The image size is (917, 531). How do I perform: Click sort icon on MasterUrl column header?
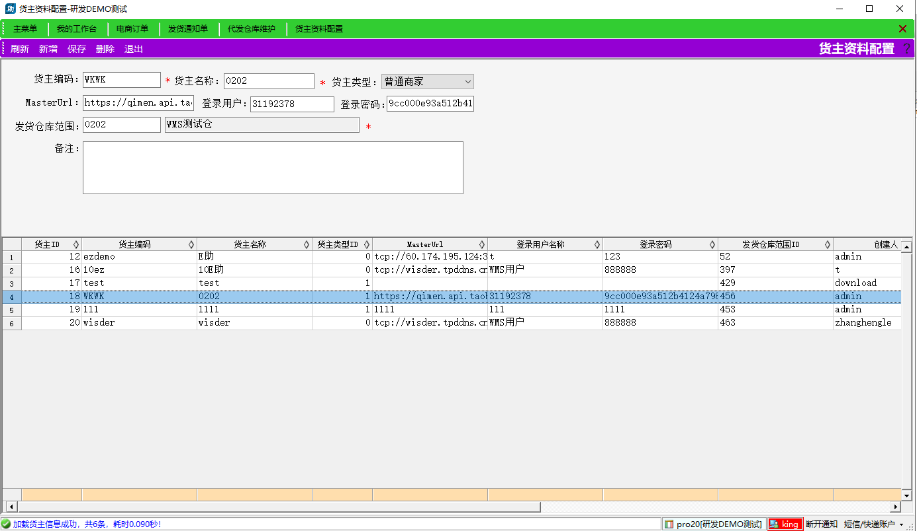point(481,244)
